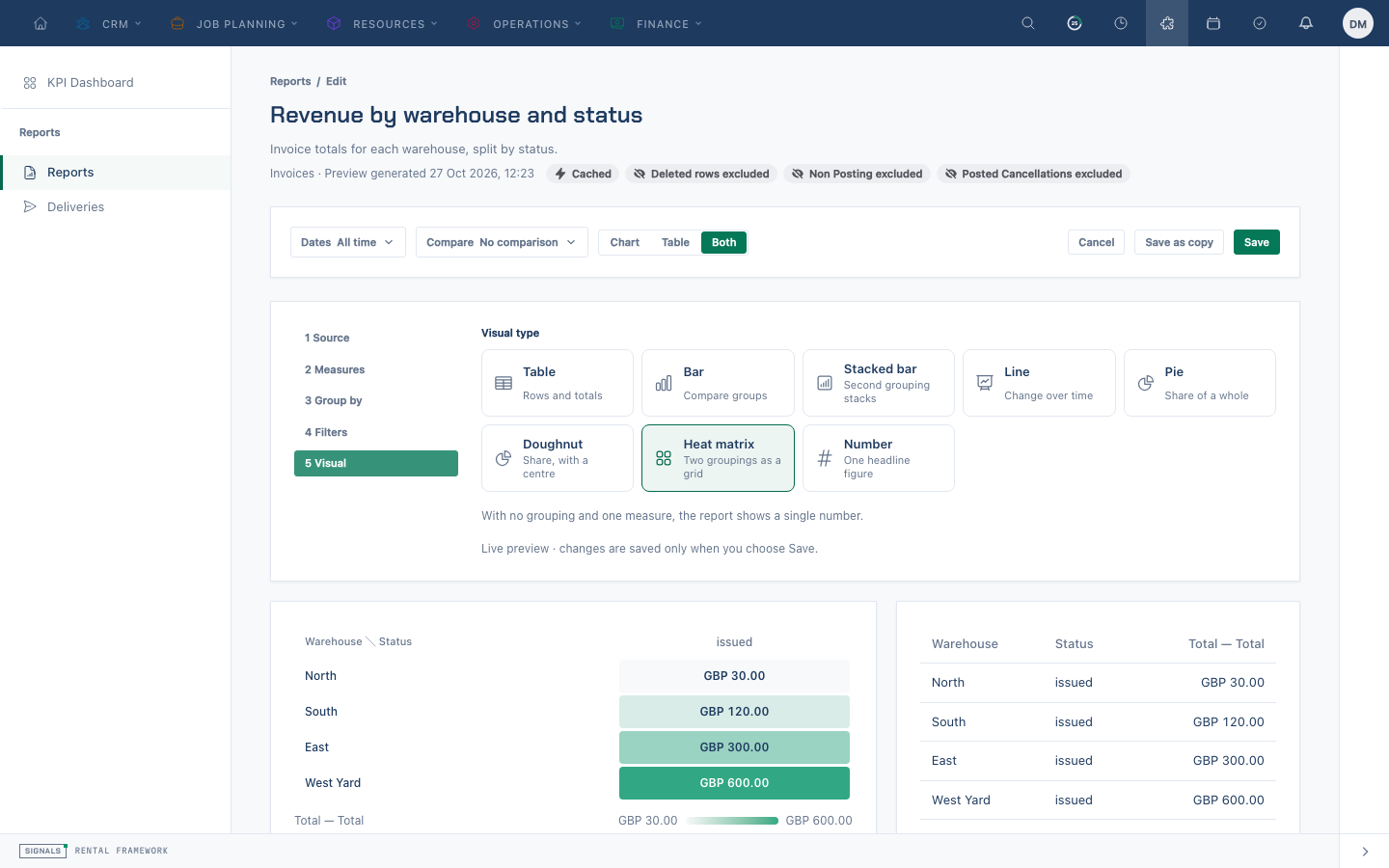
Task: Open the search magnifier in the top bar
Action: (1028, 23)
